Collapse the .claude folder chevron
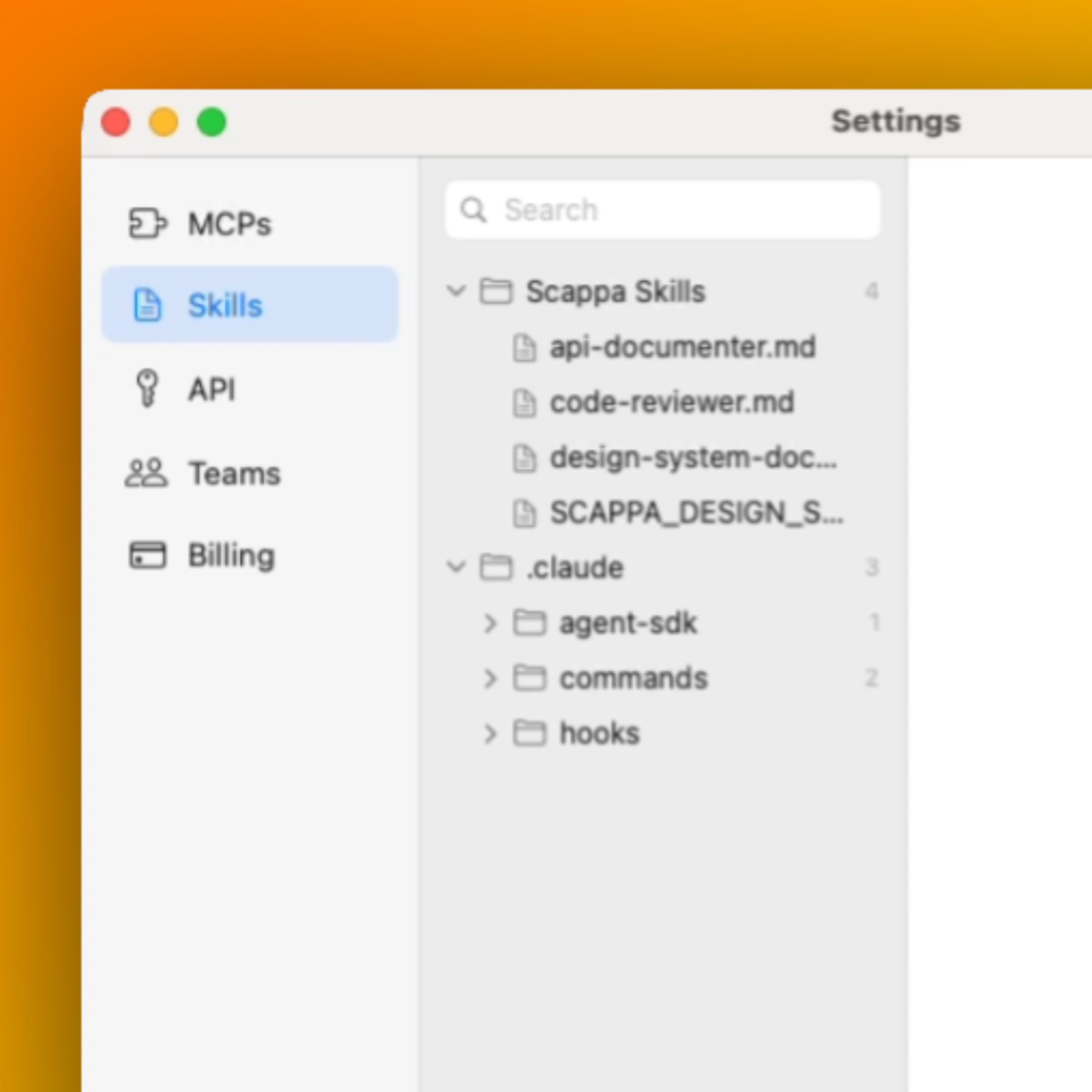This screenshot has height=1092, width=1092. point(456,567)
